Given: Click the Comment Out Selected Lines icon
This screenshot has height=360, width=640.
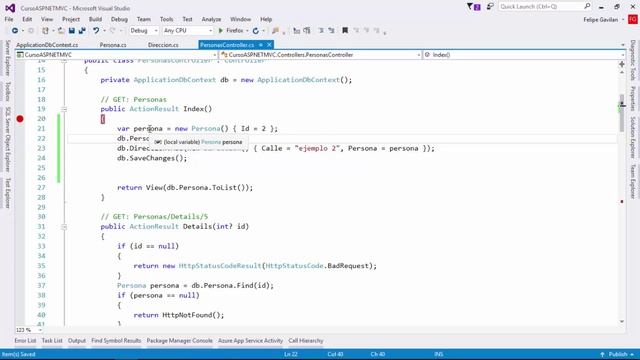Looking at the screenshot, I should click(297, 31).
